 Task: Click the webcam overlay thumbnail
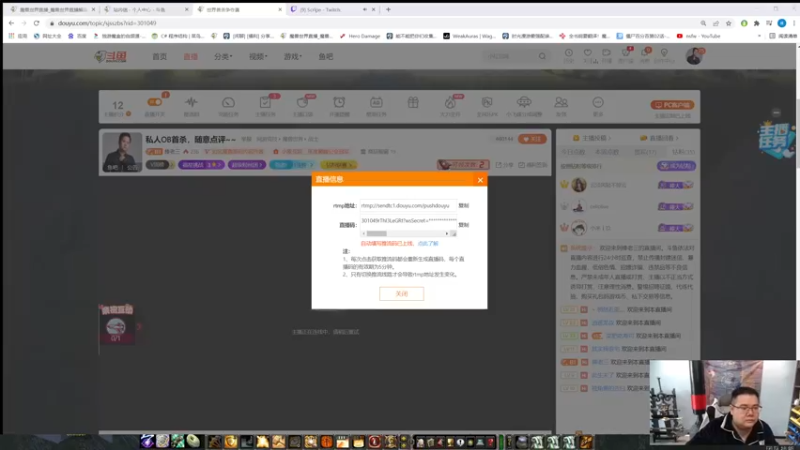tap(724, 403)
